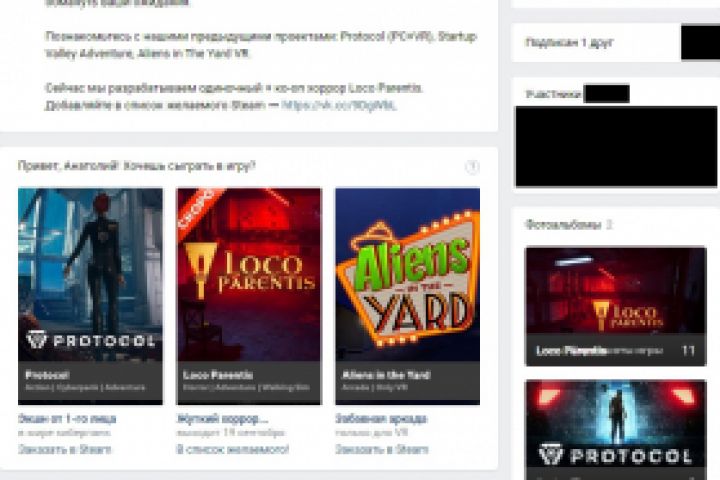
Task: Open the 'Жуткий хоррор...' link
Action: pos(223,418)
